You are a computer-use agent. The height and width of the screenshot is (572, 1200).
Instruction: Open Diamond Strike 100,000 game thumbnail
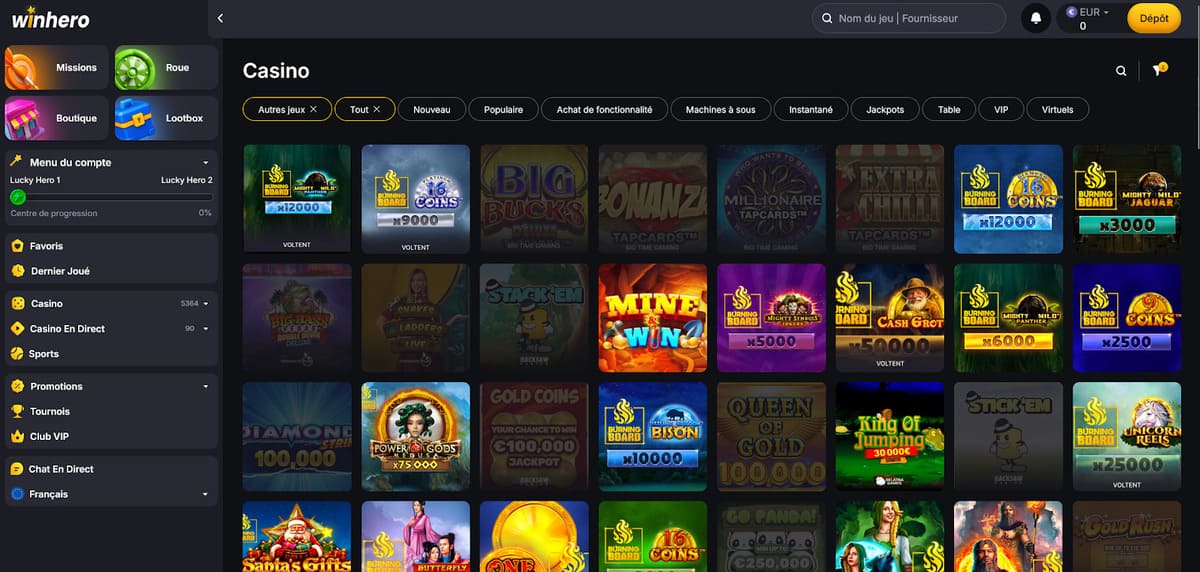point(297,435)
